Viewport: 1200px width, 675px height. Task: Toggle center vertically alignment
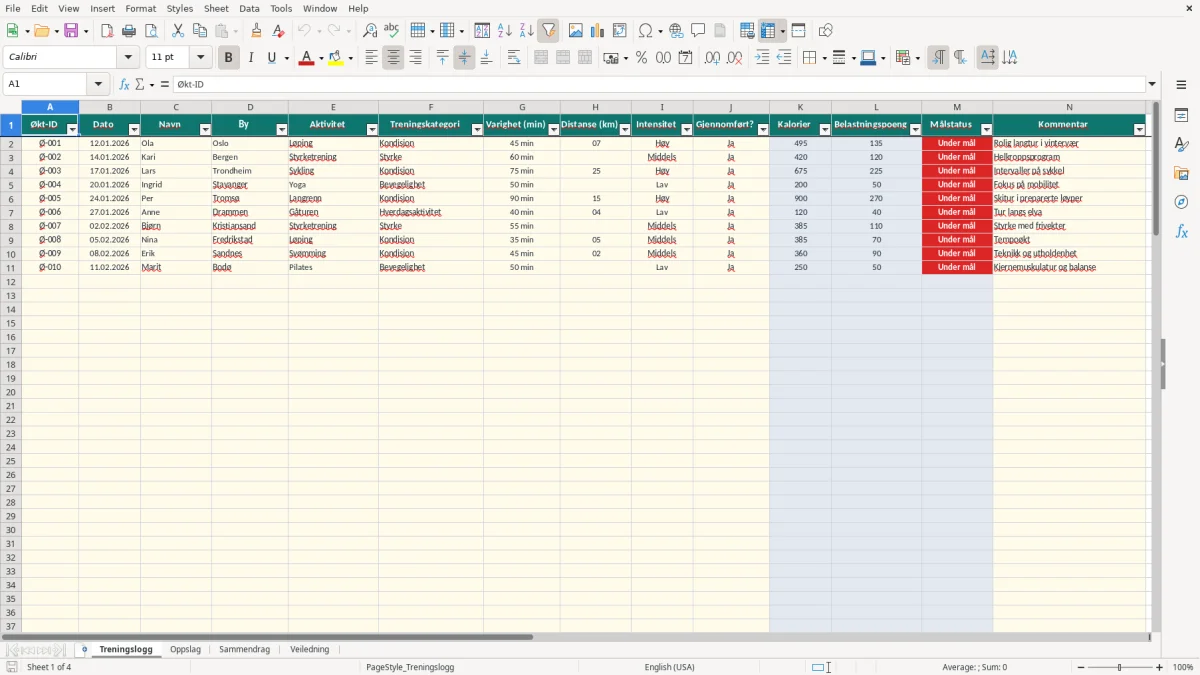pos(464,58)
